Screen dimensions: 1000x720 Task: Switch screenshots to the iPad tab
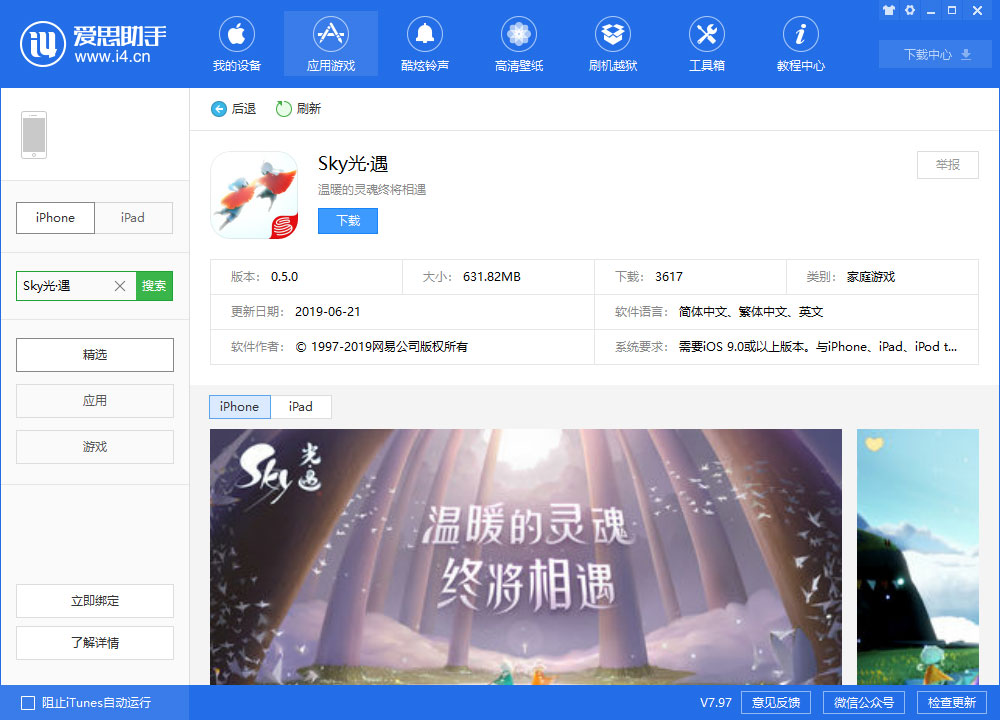coord(301,407)
